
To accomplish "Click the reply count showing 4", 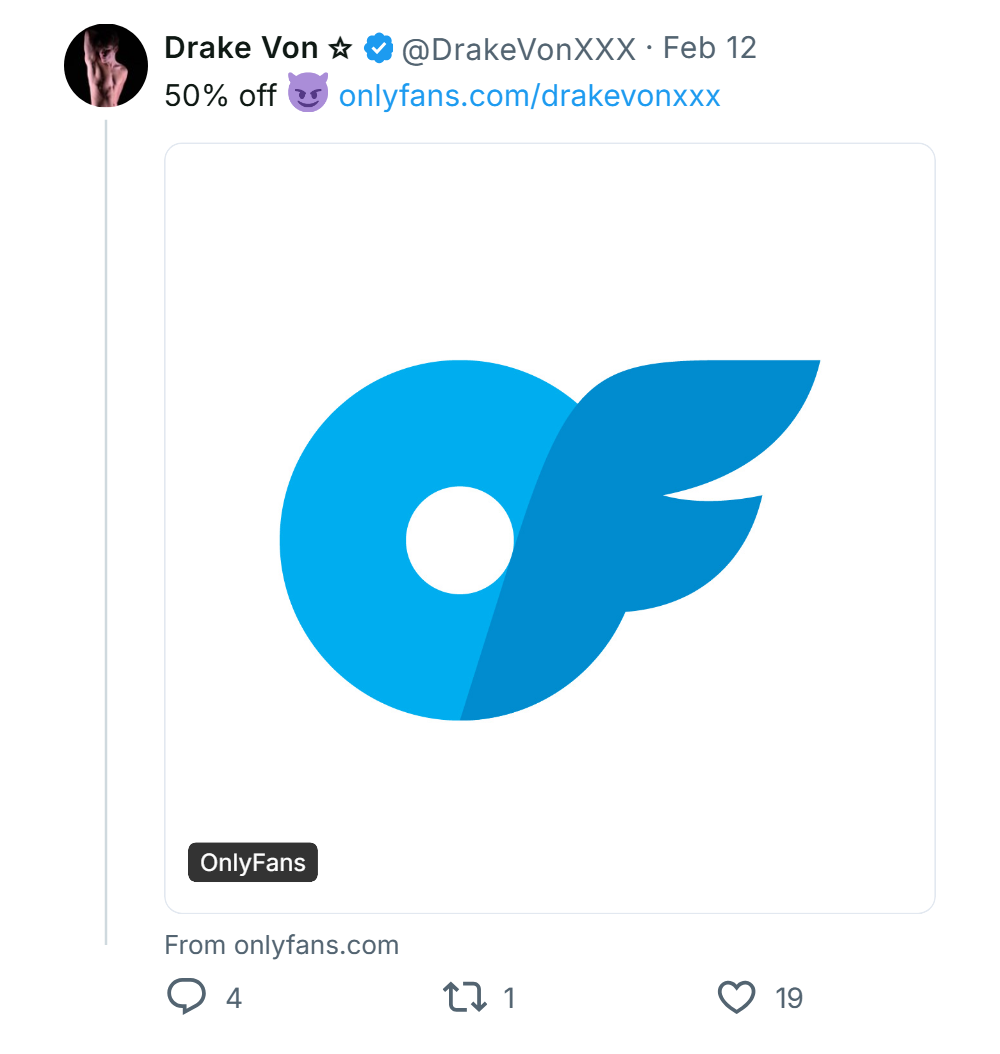I will pyautogui.click(x=232, y=998).
